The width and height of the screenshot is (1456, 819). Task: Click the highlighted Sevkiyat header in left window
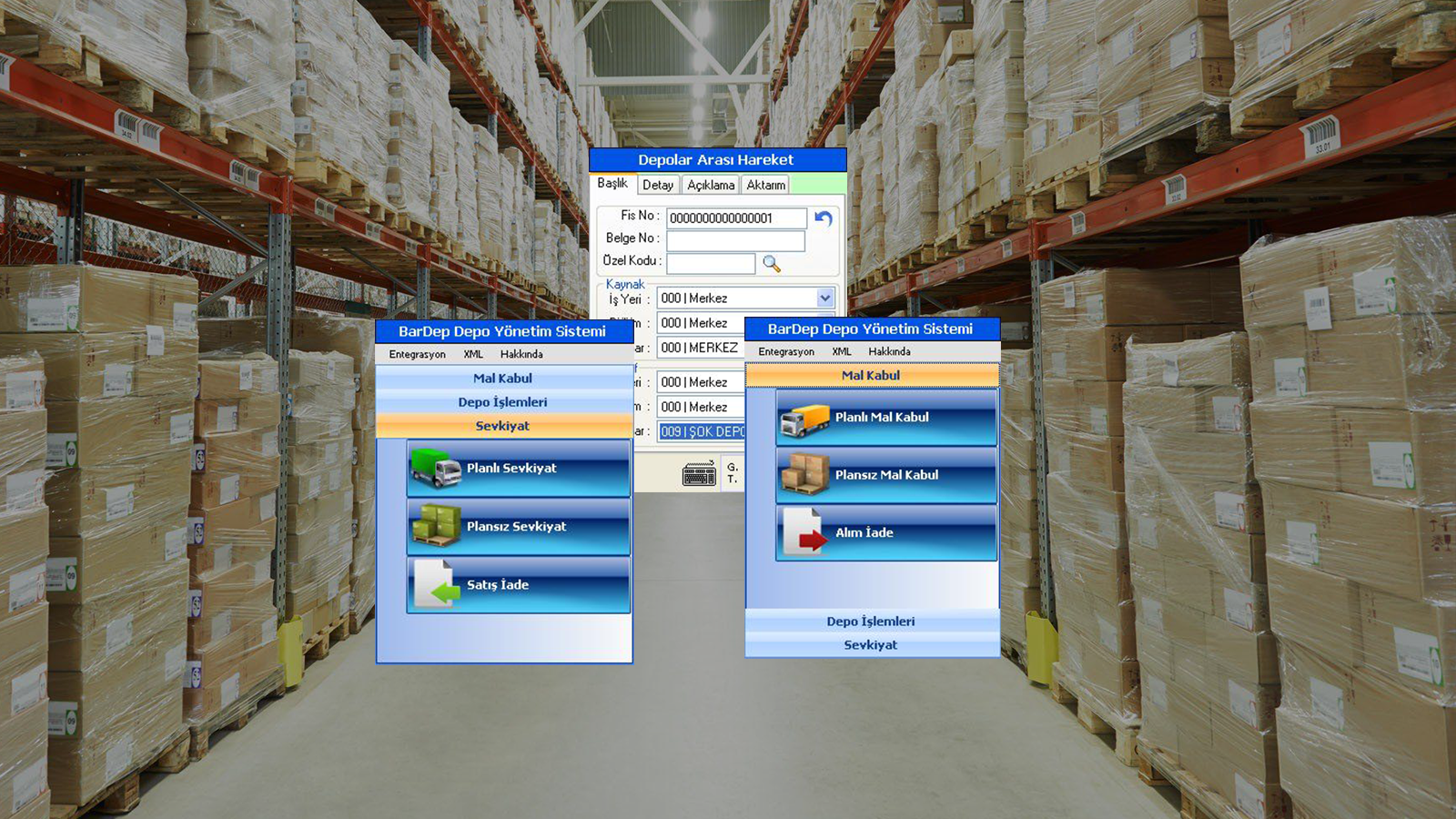coord(503,426)
